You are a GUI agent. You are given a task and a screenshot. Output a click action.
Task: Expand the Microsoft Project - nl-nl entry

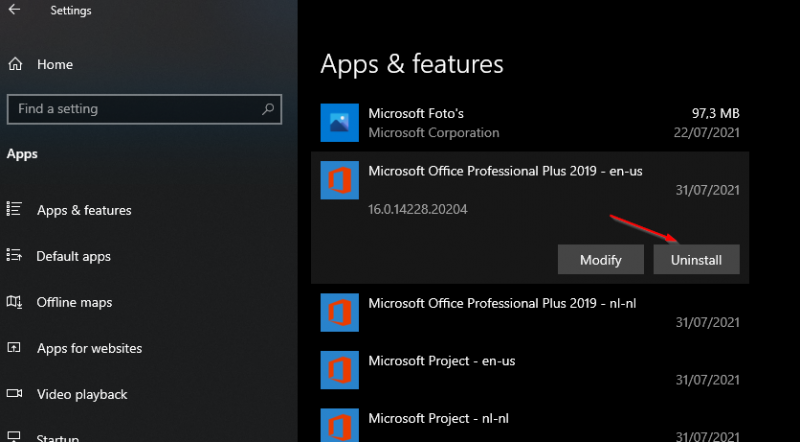click(530, 425)
